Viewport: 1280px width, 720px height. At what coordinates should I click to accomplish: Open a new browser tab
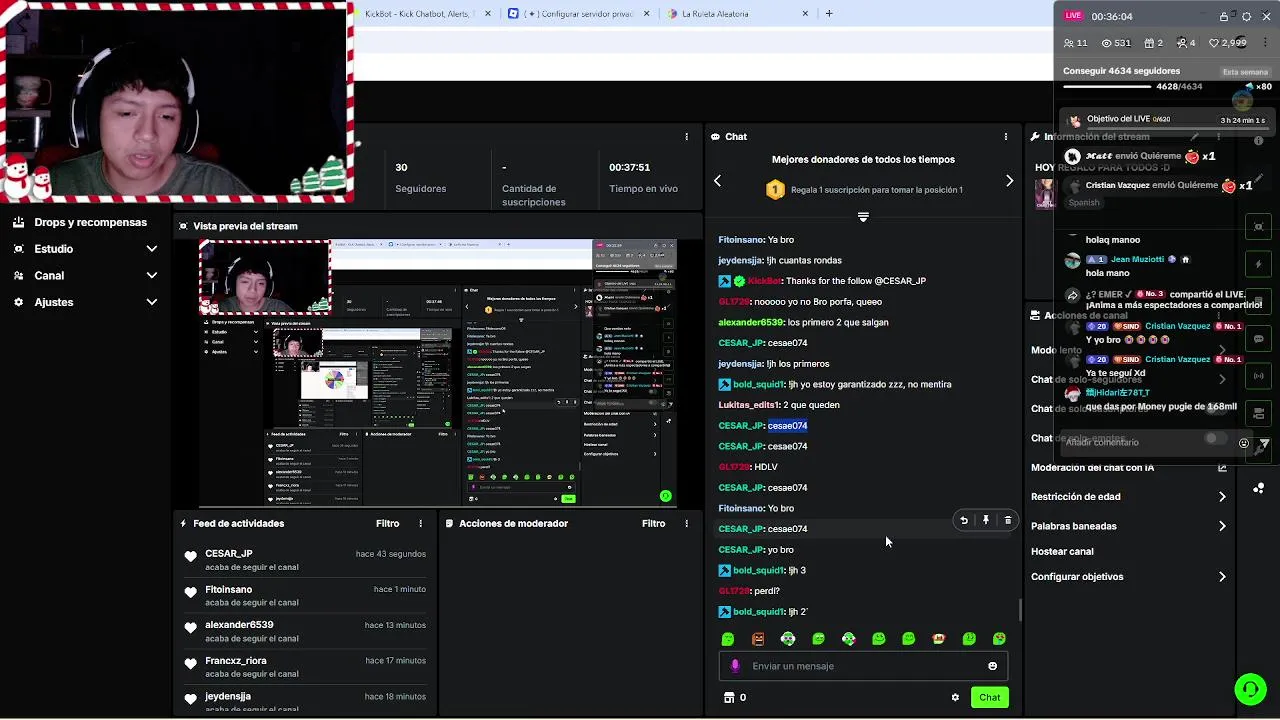829,14
